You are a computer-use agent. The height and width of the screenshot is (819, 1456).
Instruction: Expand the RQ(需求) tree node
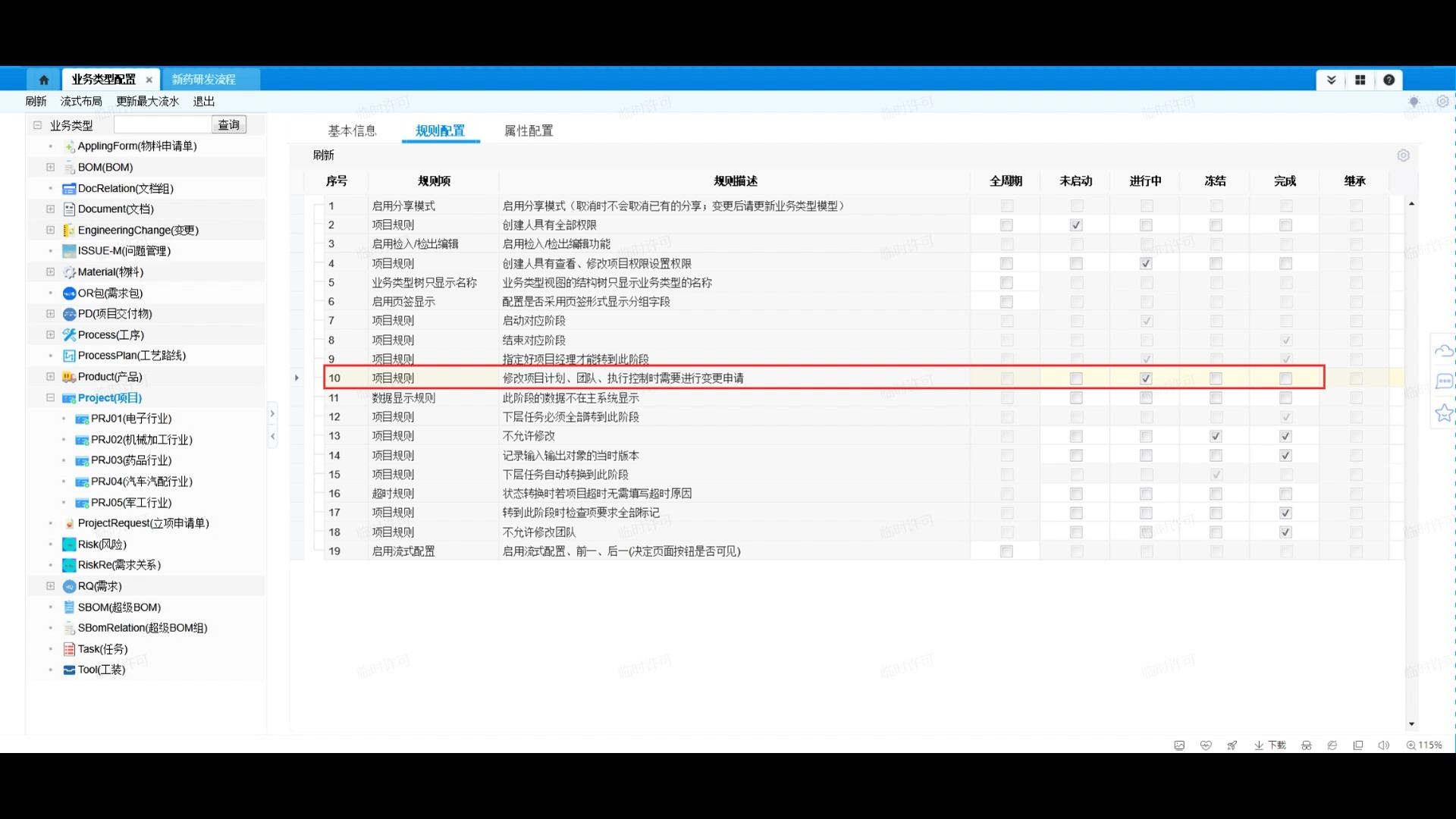[x=51, y=585]
